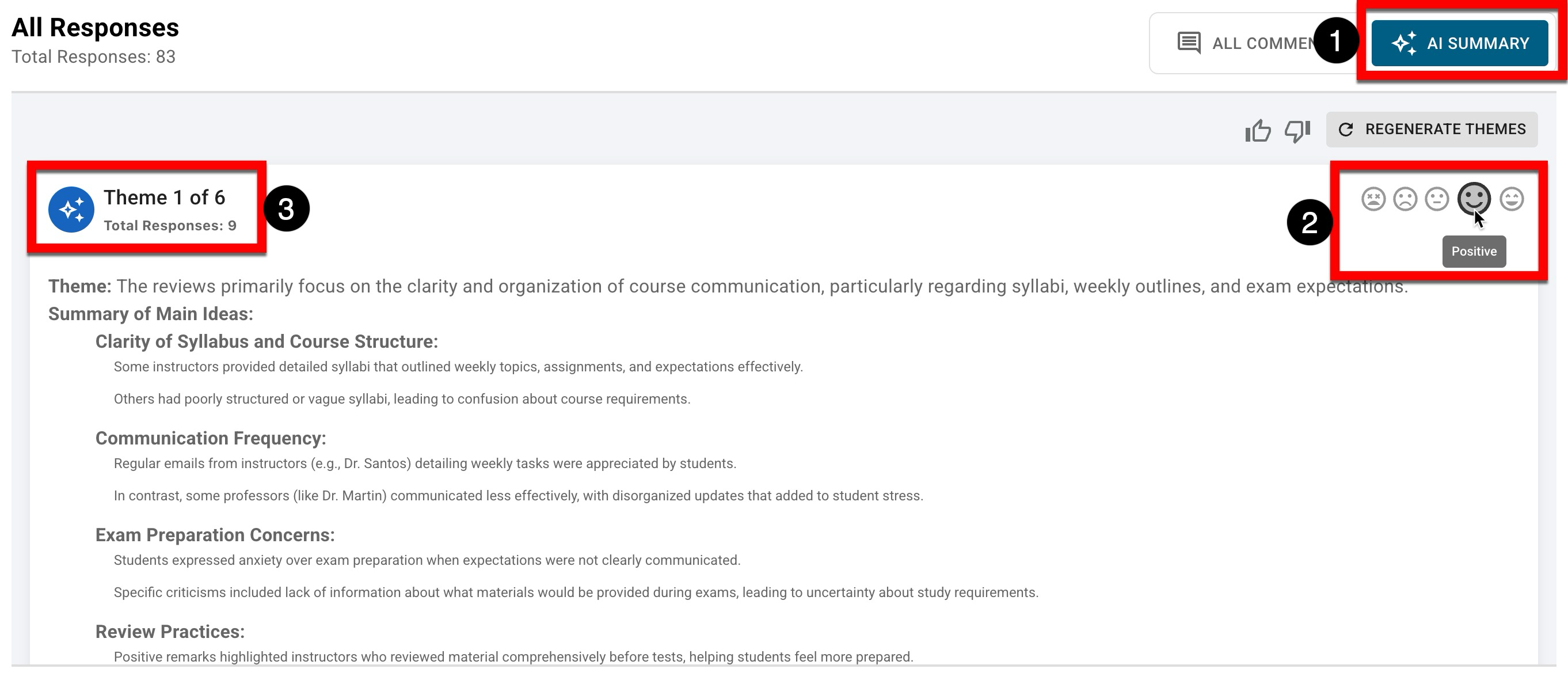The image size is (1568, 684).
Task: Click the blue sparkle theme icon
Action: [71, 210]
